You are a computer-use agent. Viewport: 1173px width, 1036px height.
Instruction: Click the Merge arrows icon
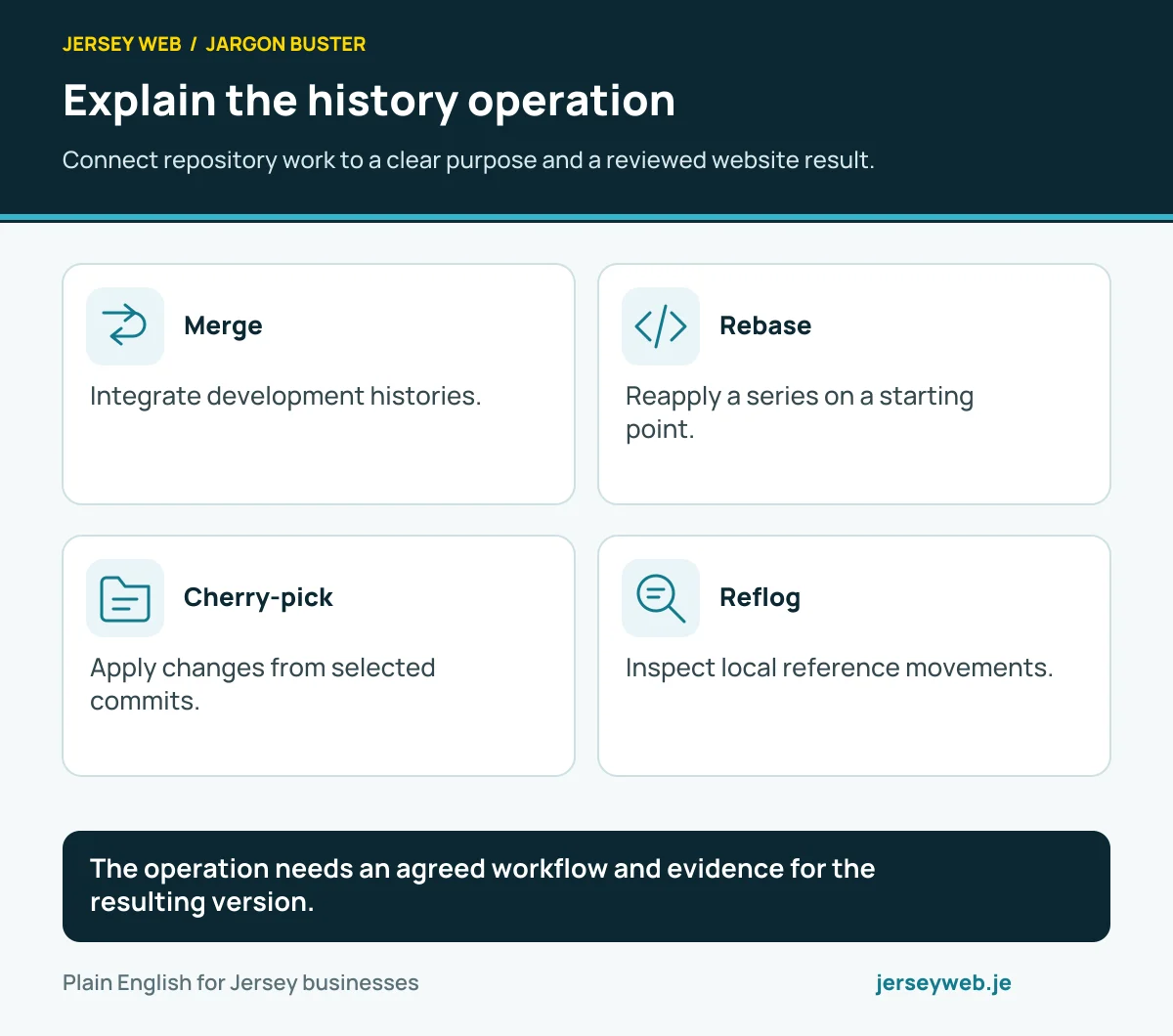125,325
